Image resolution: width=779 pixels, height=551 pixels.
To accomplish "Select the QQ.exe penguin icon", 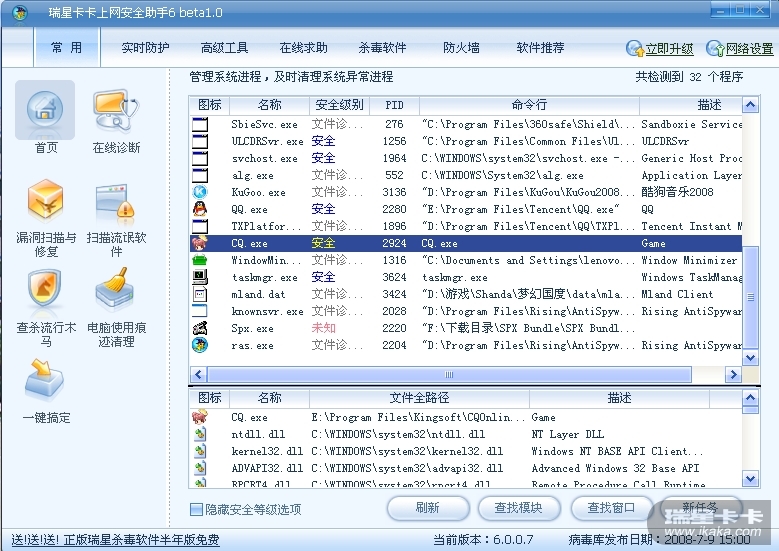I will coord(200,209).
